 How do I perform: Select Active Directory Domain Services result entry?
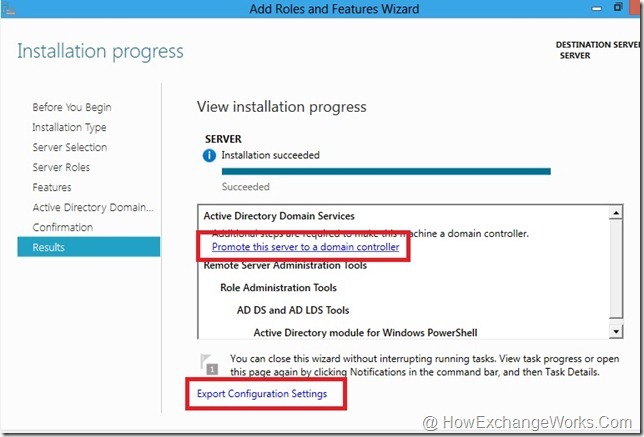point(279,216)
